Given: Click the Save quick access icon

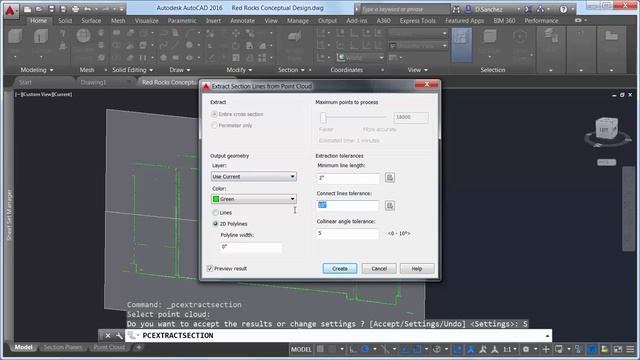Looking at the screenshot, I should 51,9.
